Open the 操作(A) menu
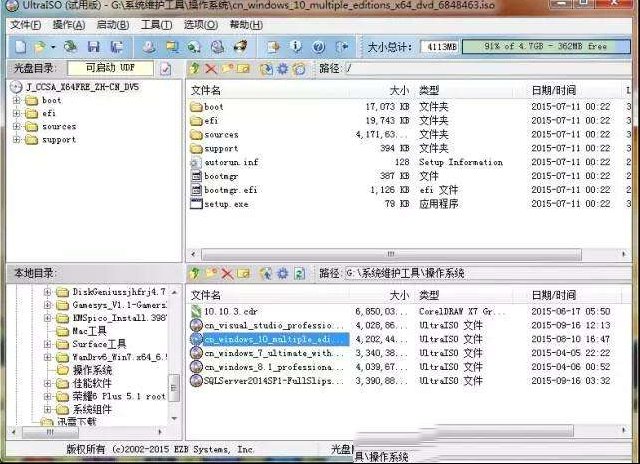The width and height of the screenshot is (640, 464). [69, 25]
